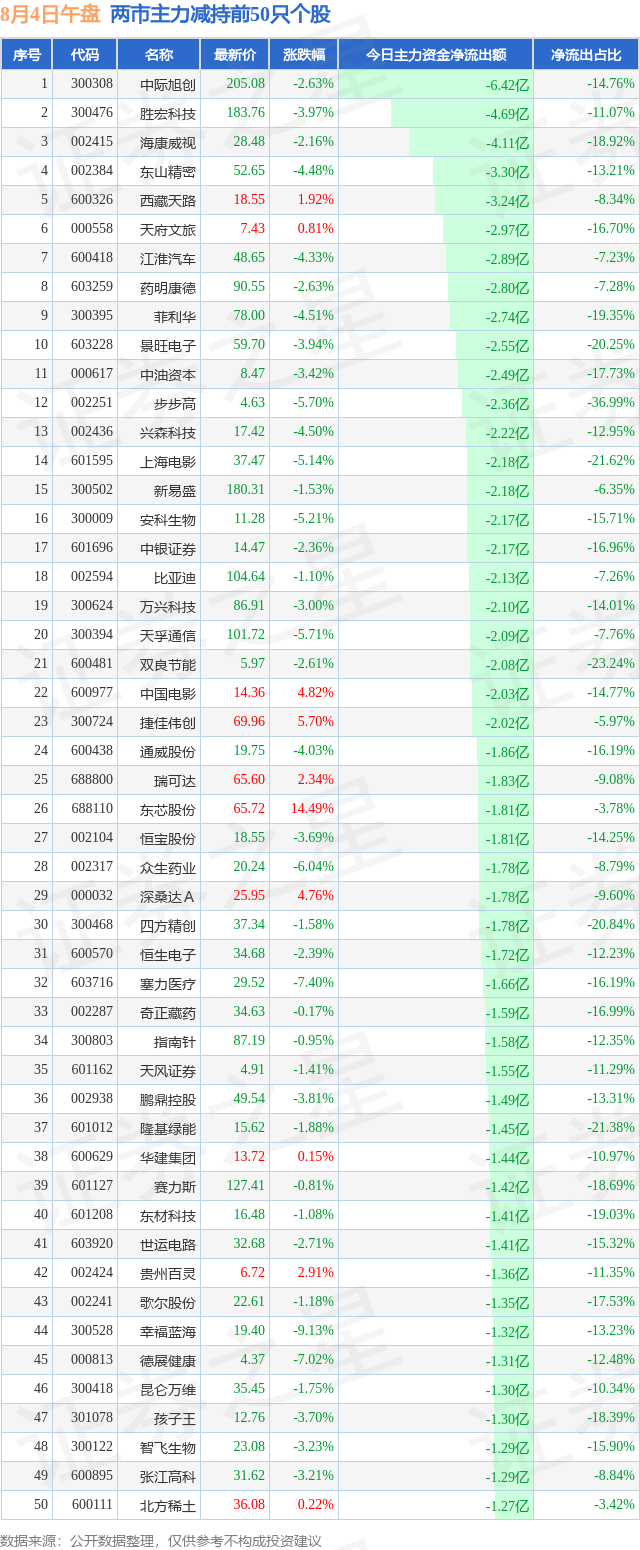Screen dimensions: 640x1550
Task: Select the stock name 华建集团
Action: [168, 1157]
